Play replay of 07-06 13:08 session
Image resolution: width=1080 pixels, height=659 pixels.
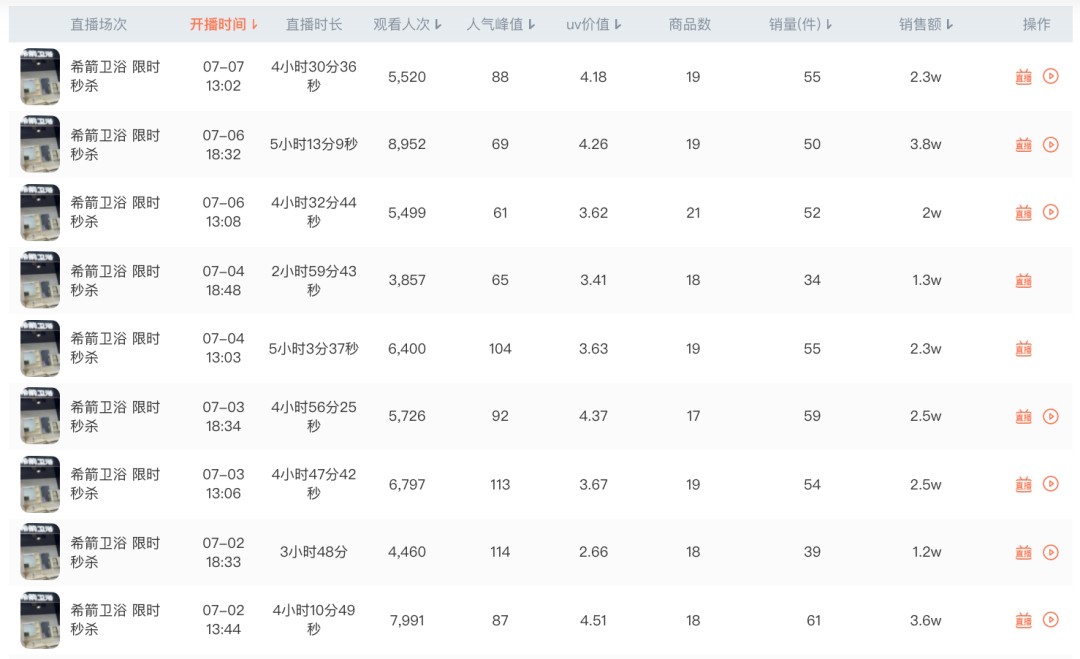point(1050,211)
